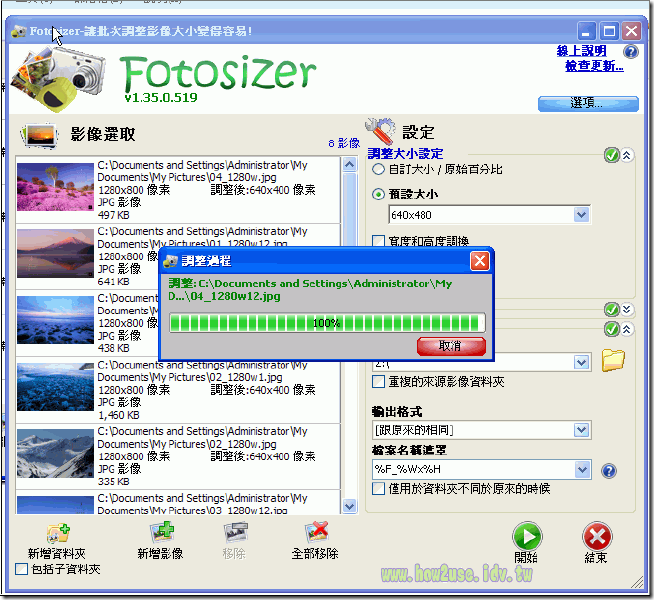The height and width of the screenshot is (600, 654).
Task: Select the pink flowers 04_1280w.jpg thumbnail
Action: tap(55, 187)
